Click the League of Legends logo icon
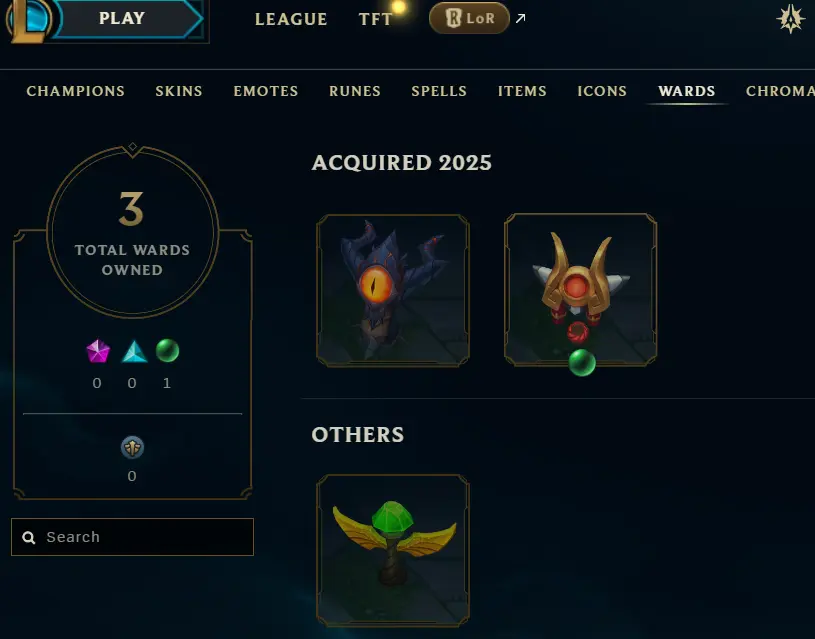This screenshot has width=815, height=639. click(x=29, y=20)
